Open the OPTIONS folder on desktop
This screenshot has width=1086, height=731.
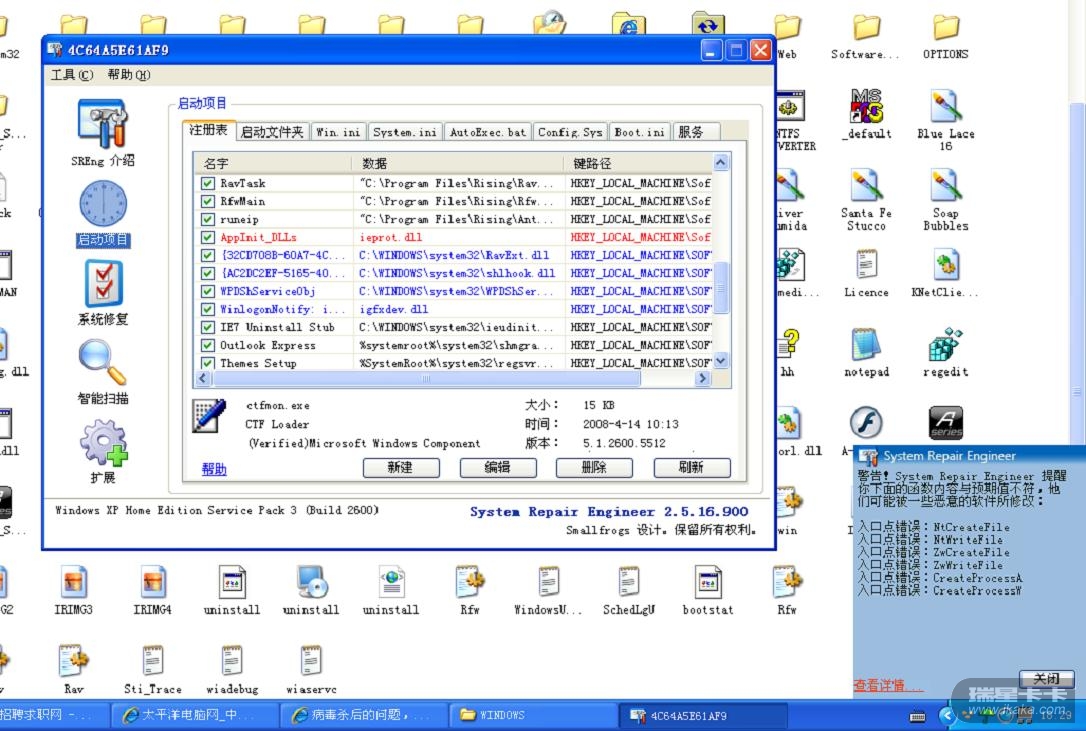[945, 28]
